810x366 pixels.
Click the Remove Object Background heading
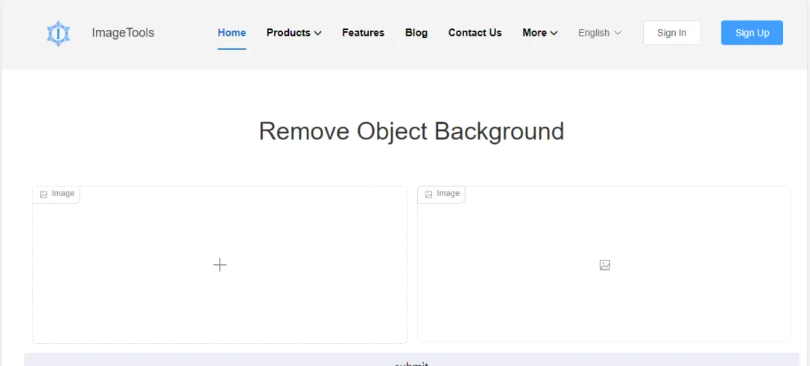click(x=411, y=131)
